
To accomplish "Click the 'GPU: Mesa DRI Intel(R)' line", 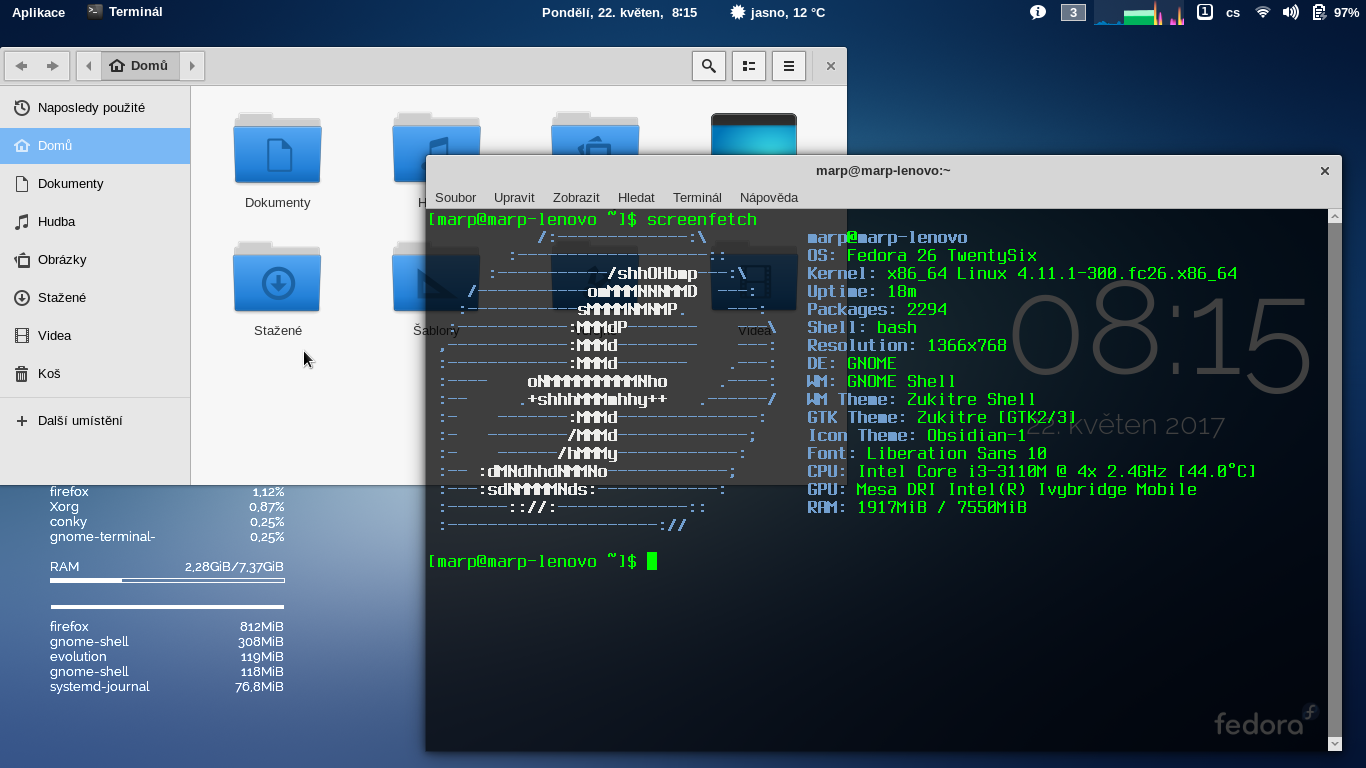I will pyautogui.click(x=1002, y=490).
